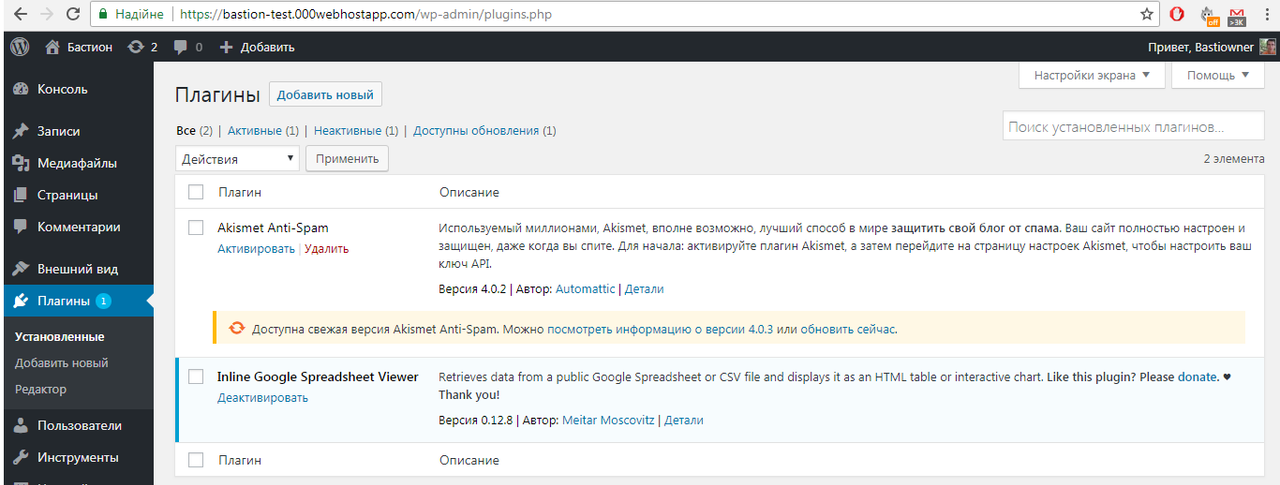Click the обновить сейчас link
This screenshot has height=485, width=1280.
pyautogui.click(x=849, y=328)
